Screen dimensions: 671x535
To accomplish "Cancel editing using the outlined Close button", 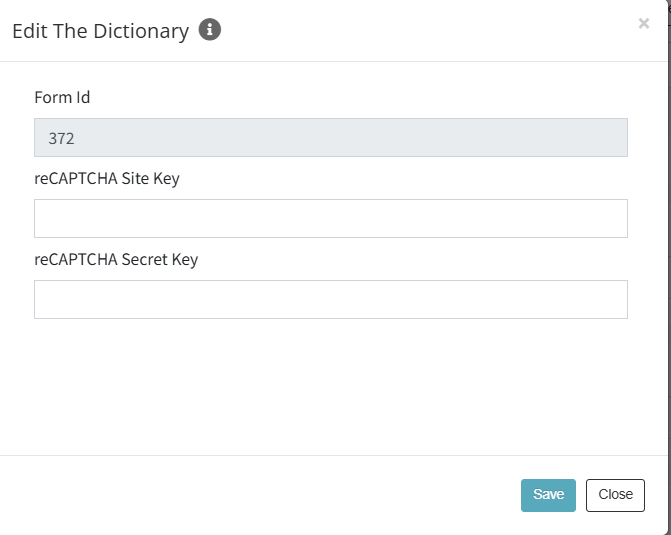I will pos(615,495).
